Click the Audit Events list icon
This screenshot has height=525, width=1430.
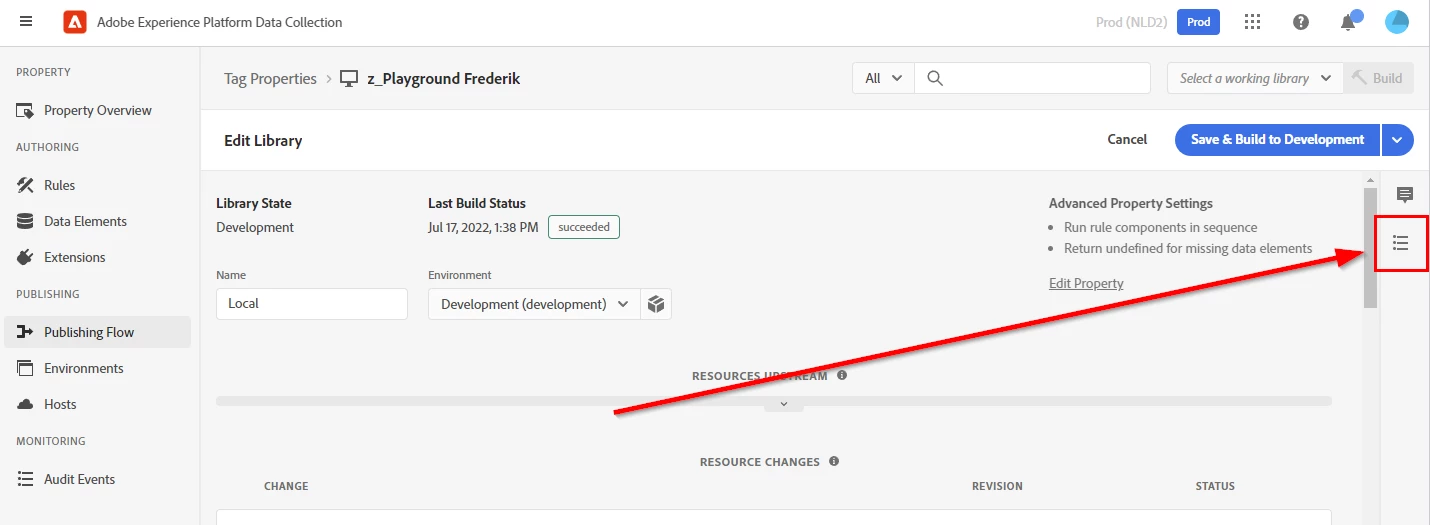[x=26, y=479]
